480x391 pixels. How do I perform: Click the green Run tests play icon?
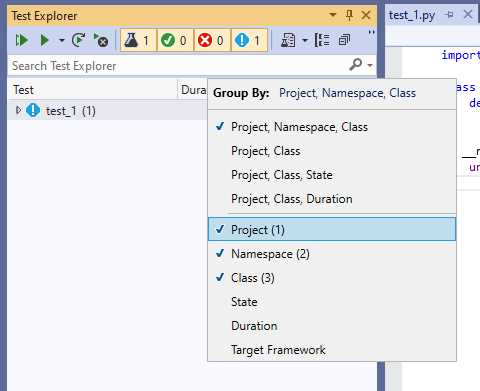pyautogui.click(x=44, y=40)
